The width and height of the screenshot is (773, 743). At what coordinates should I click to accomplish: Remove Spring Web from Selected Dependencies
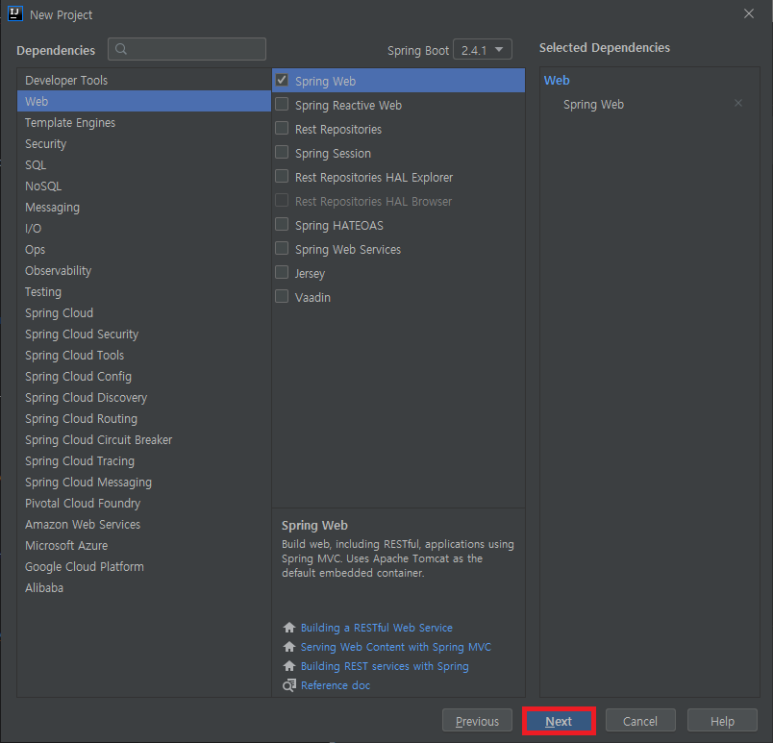tap(738, 103)
